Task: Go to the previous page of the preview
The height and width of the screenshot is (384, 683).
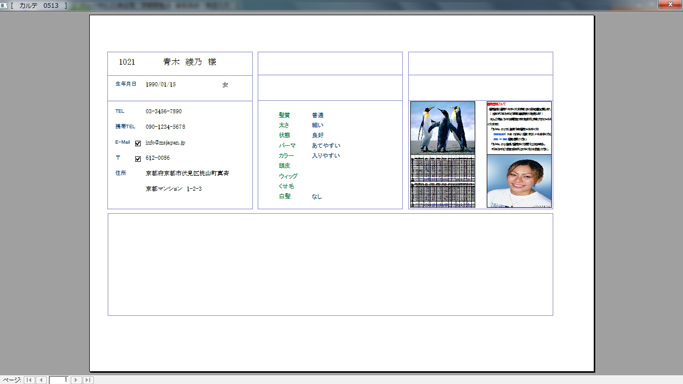Action: [41, 380]
